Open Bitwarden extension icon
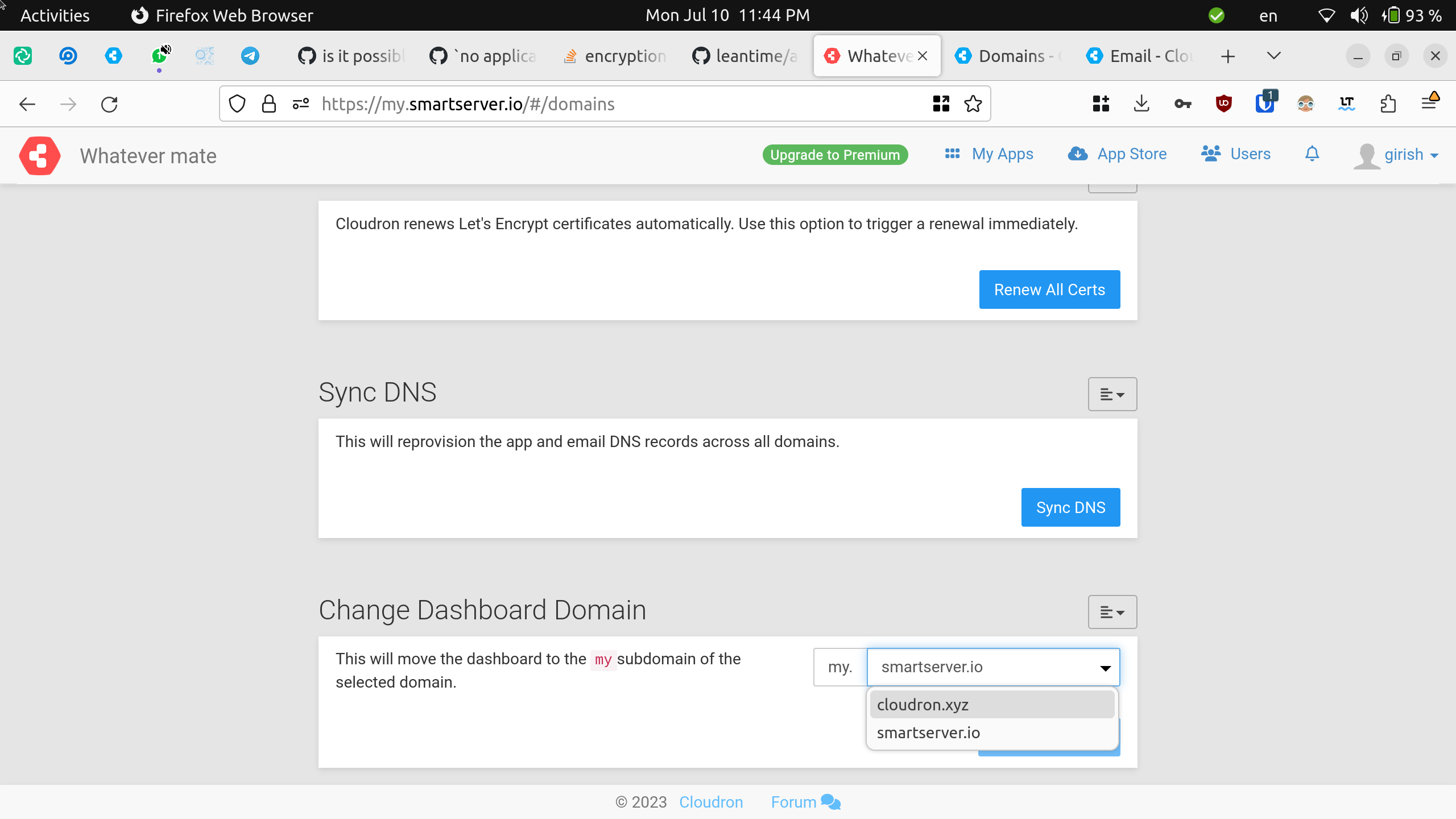Viewport: 1456px width, 819px height. 1264,104
